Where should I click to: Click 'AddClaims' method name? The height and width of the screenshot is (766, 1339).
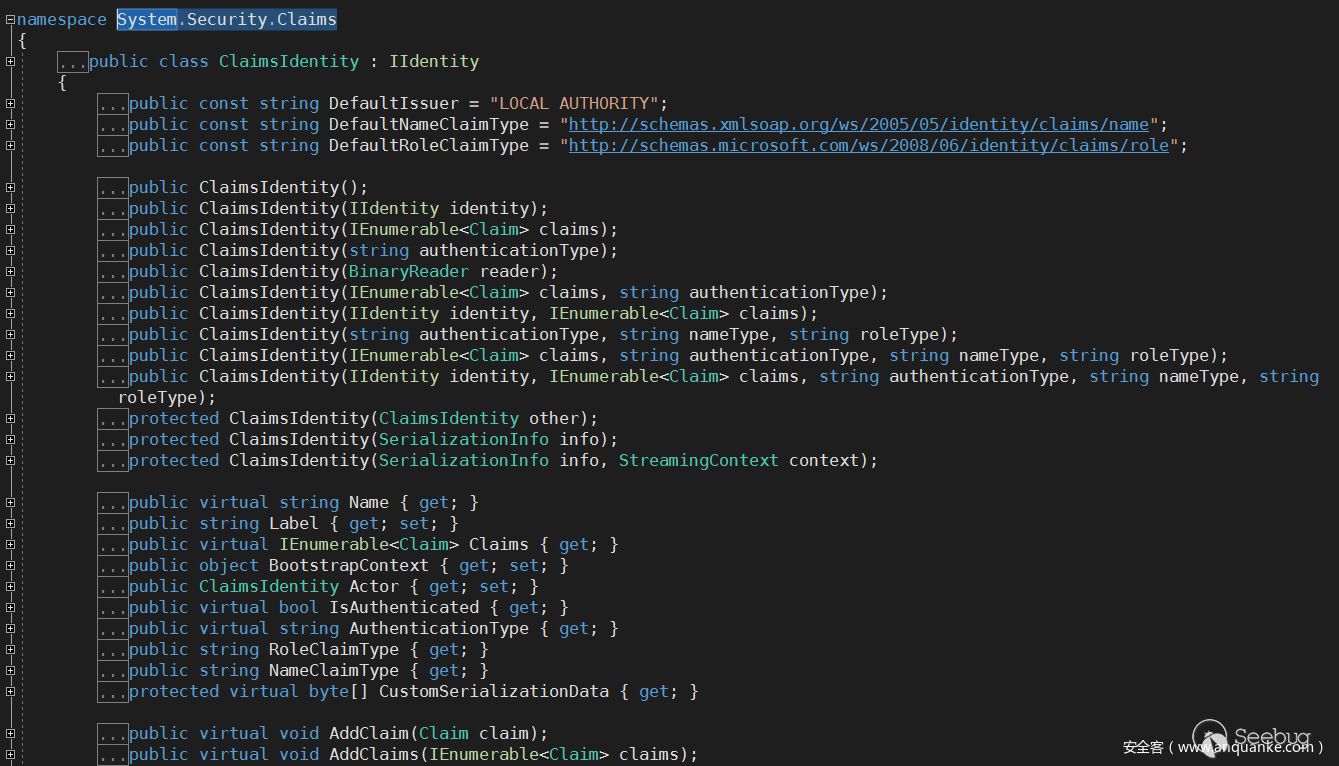[x=374, y=754]
